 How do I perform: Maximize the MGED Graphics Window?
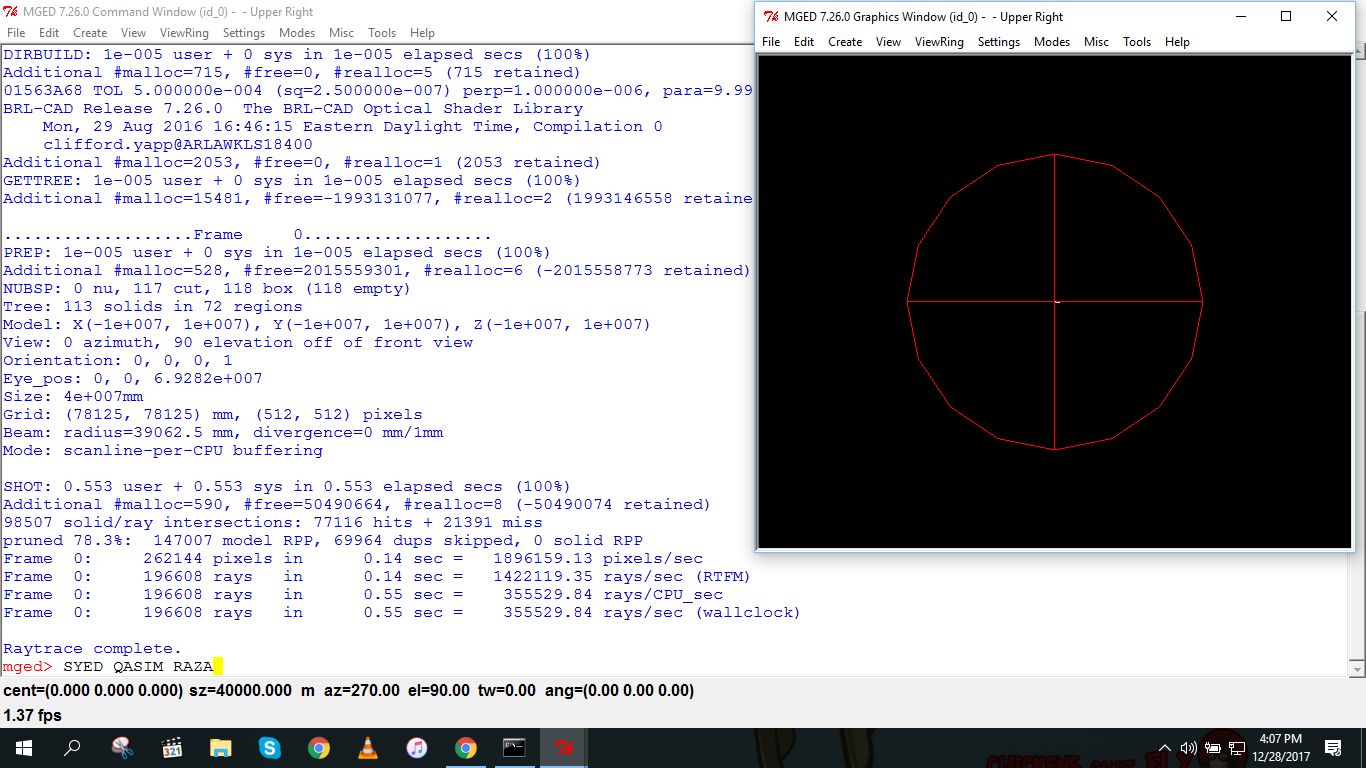point(1287,17)
